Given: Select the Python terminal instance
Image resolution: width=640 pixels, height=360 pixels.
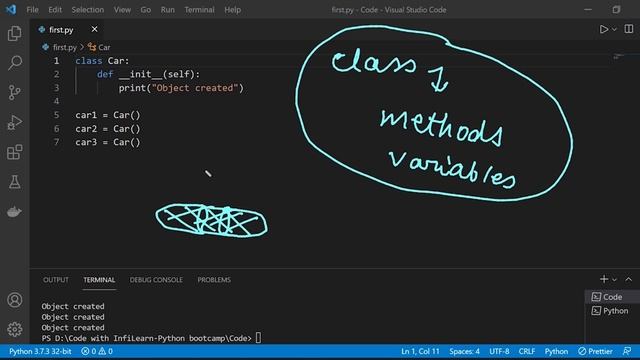Looking at the screenshot, I should 612,311.
